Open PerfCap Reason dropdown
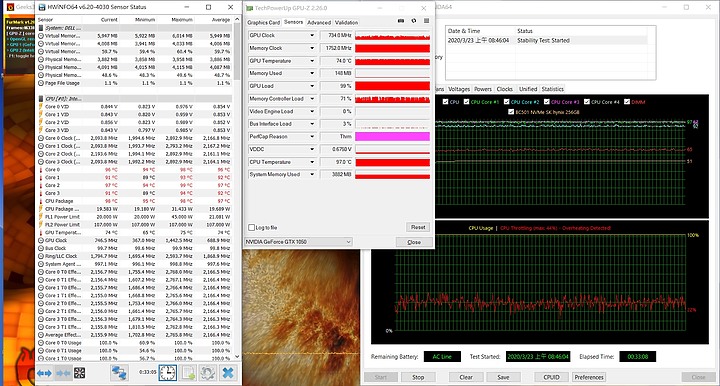The height and width of the screenshot is (386, 720). [312, 137]
